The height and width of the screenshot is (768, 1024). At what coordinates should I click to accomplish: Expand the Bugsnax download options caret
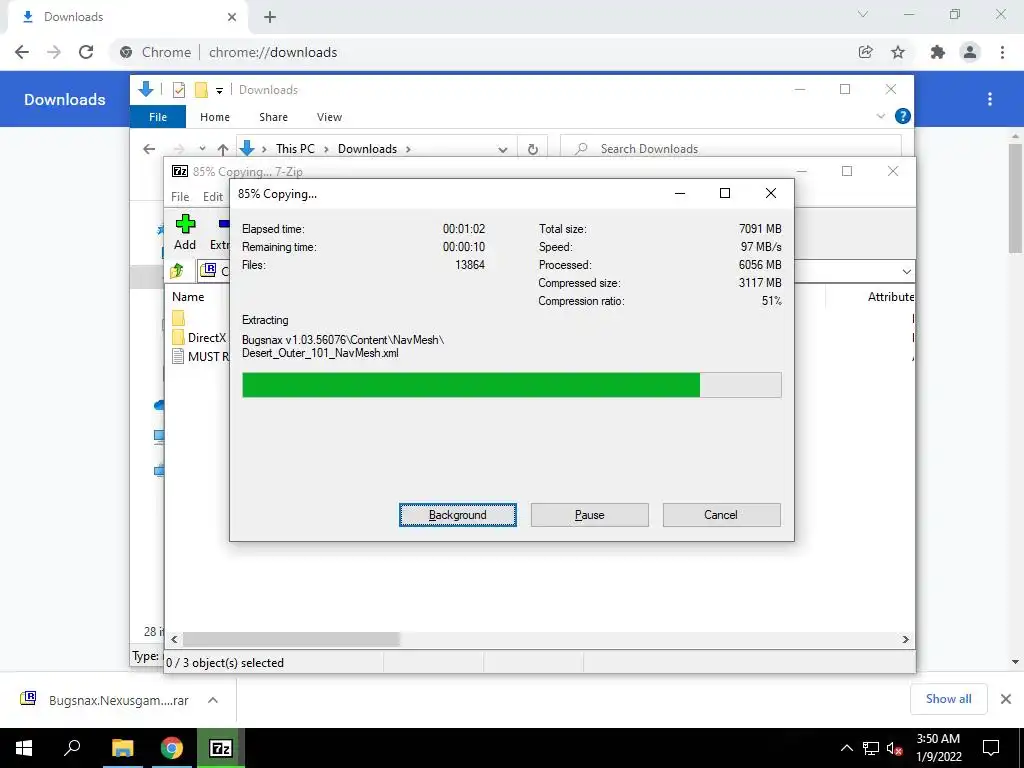coord(213,700)
